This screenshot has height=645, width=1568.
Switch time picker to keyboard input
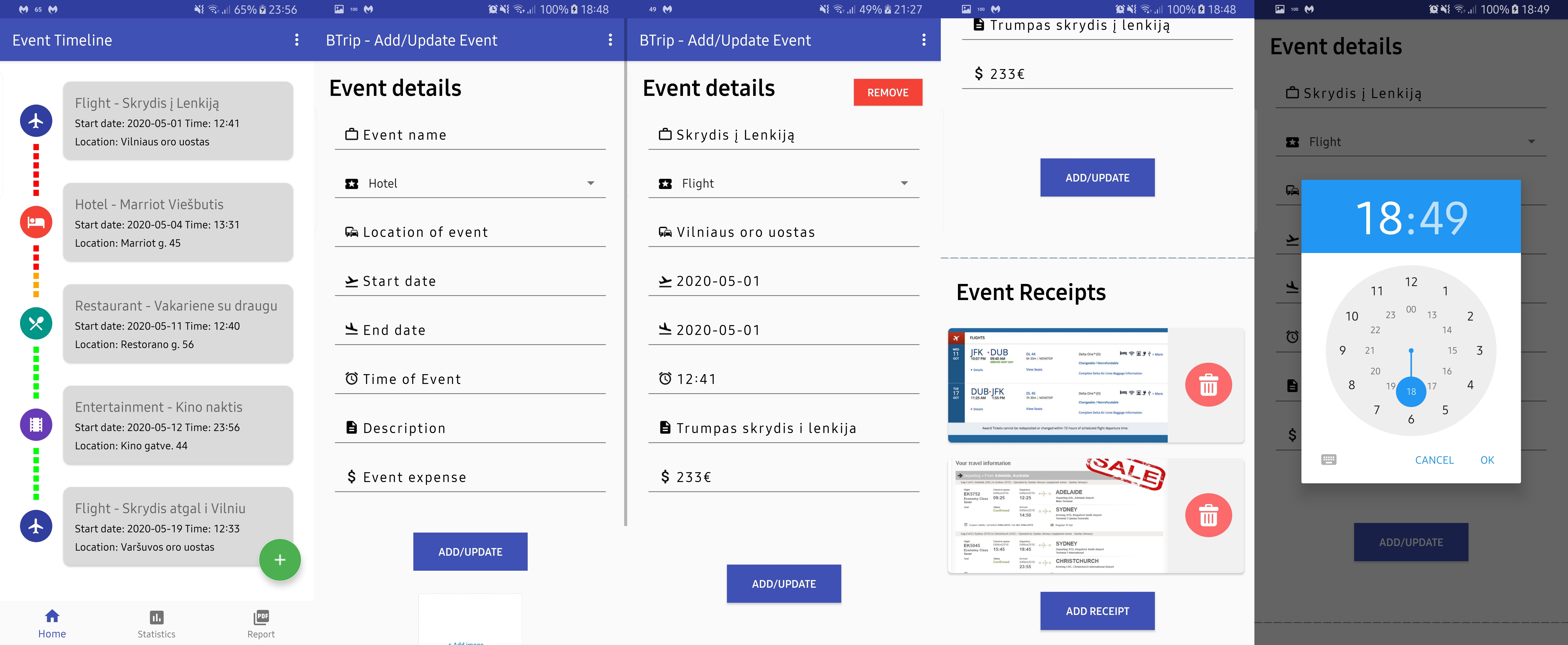click(x=1329, y=460)
